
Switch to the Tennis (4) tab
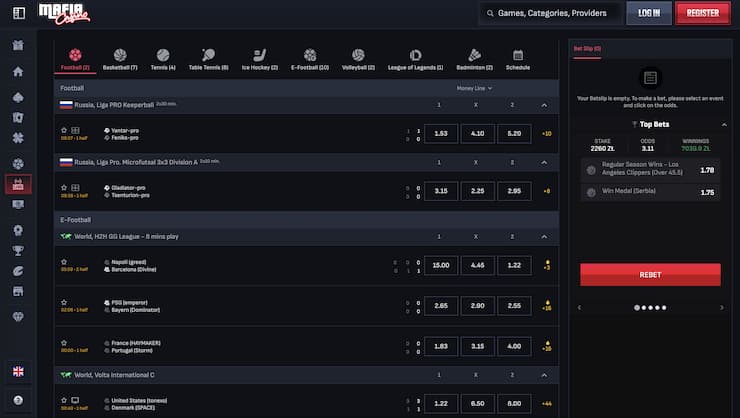163,59
